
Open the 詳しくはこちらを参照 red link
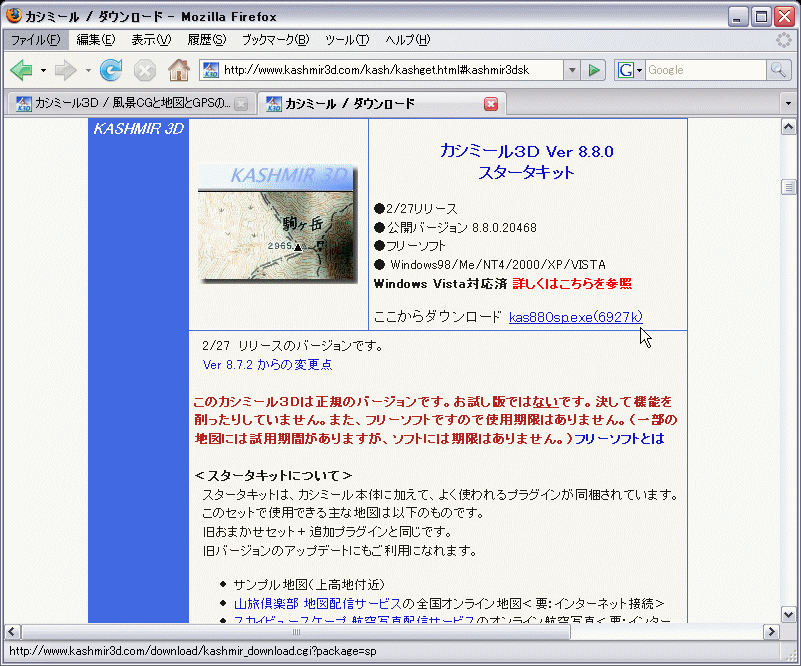pos(572,283)
